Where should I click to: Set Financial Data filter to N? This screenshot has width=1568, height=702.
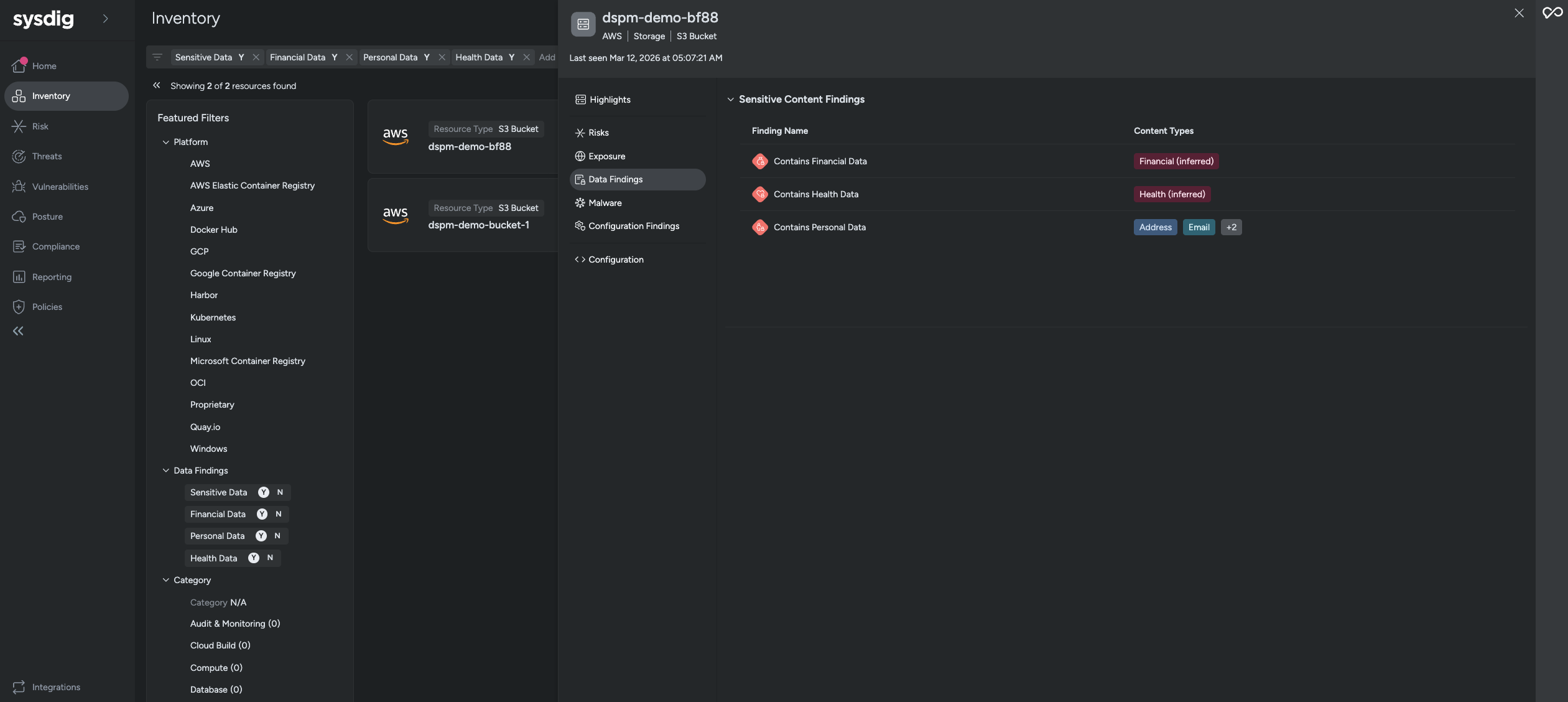[x=278, y=514]
